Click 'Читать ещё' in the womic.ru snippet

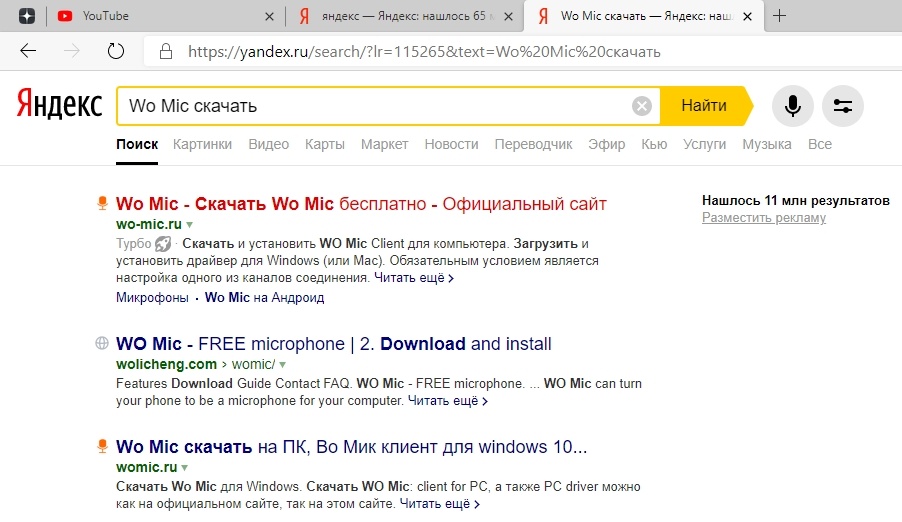439,504
